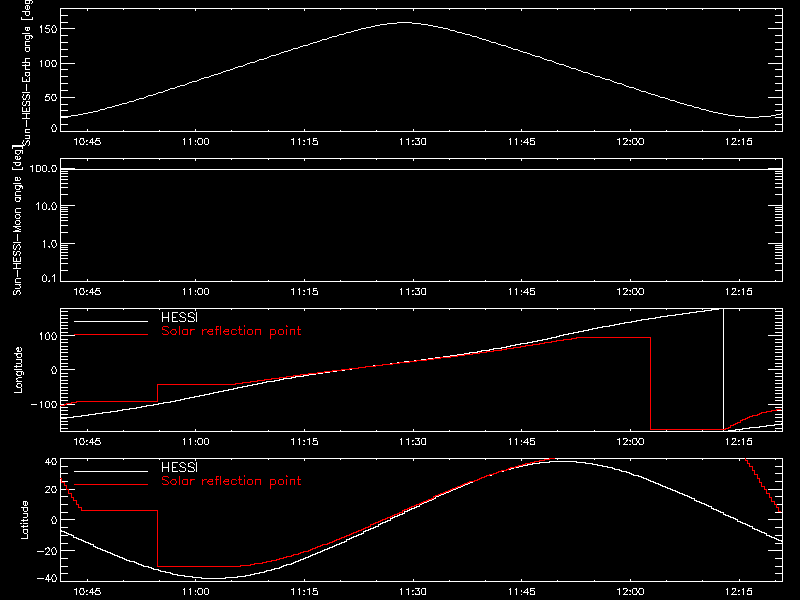The height and width of the screenshot is (600, 800).
Task: Click 11:00 time label under Moon angle plot
Action: tap(195, 291)
